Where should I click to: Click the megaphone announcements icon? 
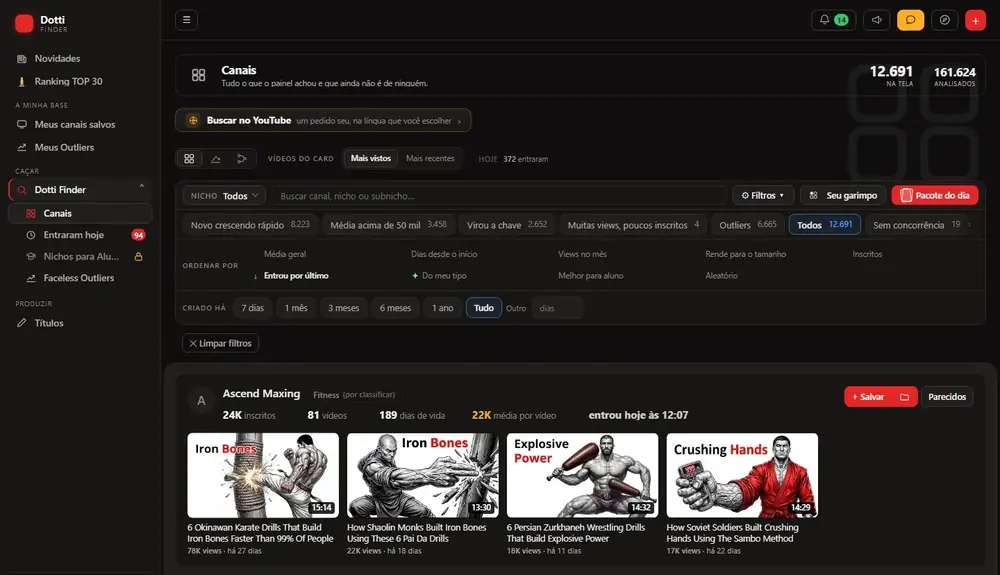pos(876,20)
